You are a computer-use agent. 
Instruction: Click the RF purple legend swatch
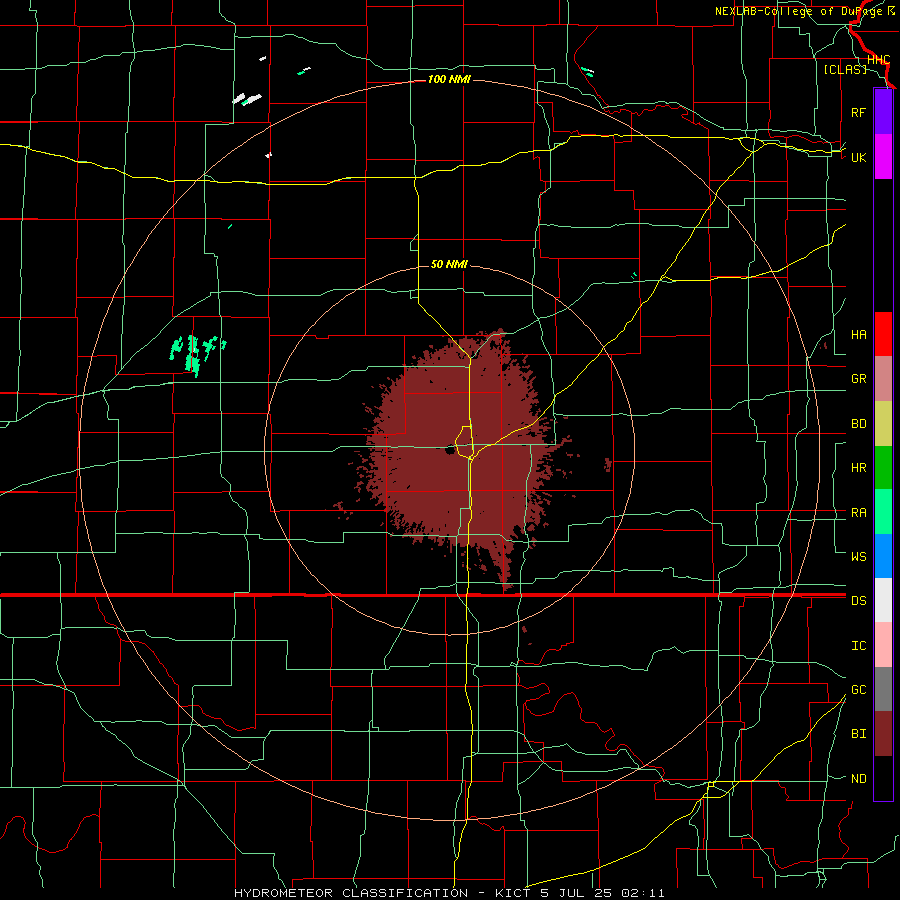point(883,111)
